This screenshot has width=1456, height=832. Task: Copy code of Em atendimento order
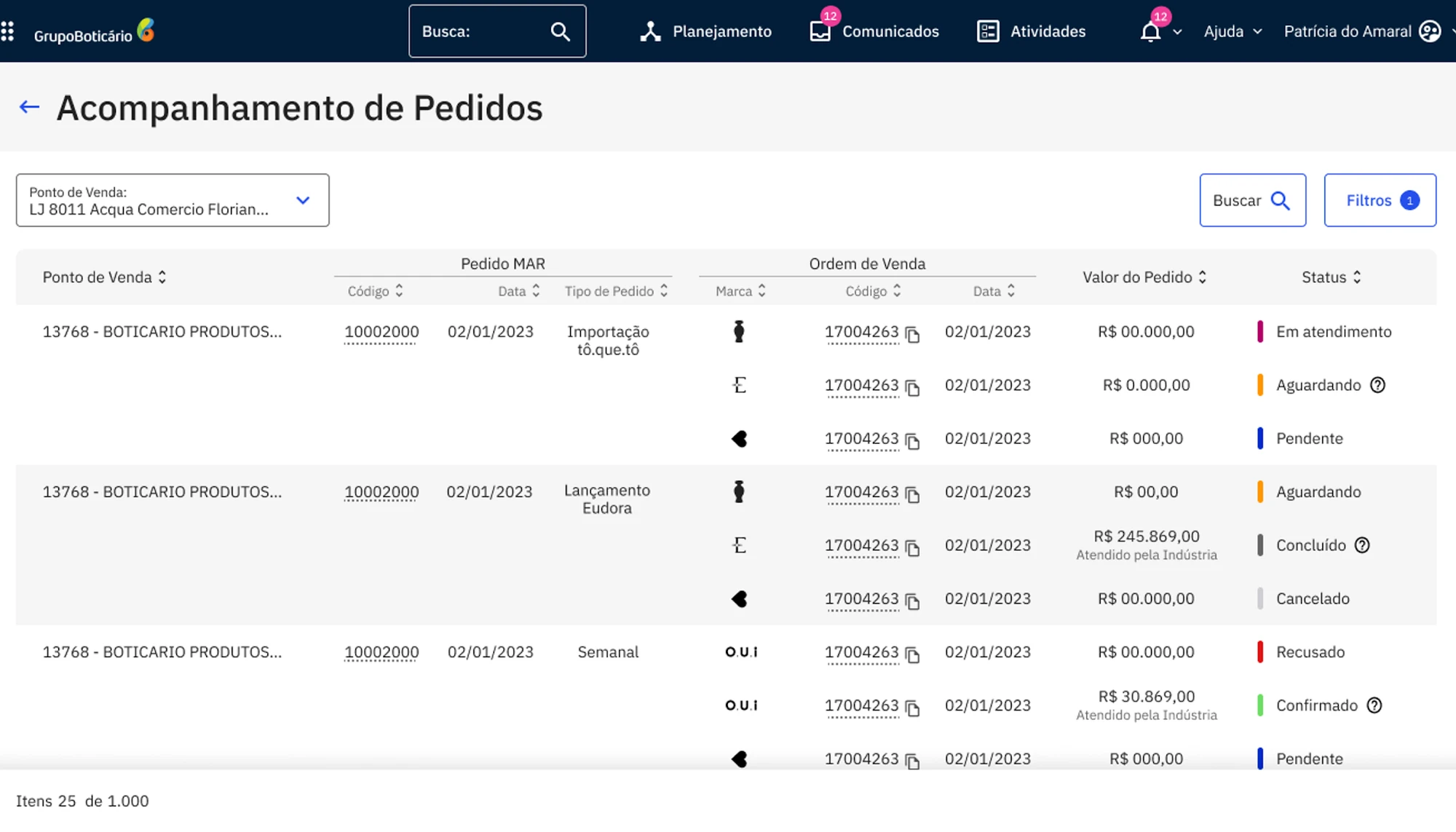(912, 334)
